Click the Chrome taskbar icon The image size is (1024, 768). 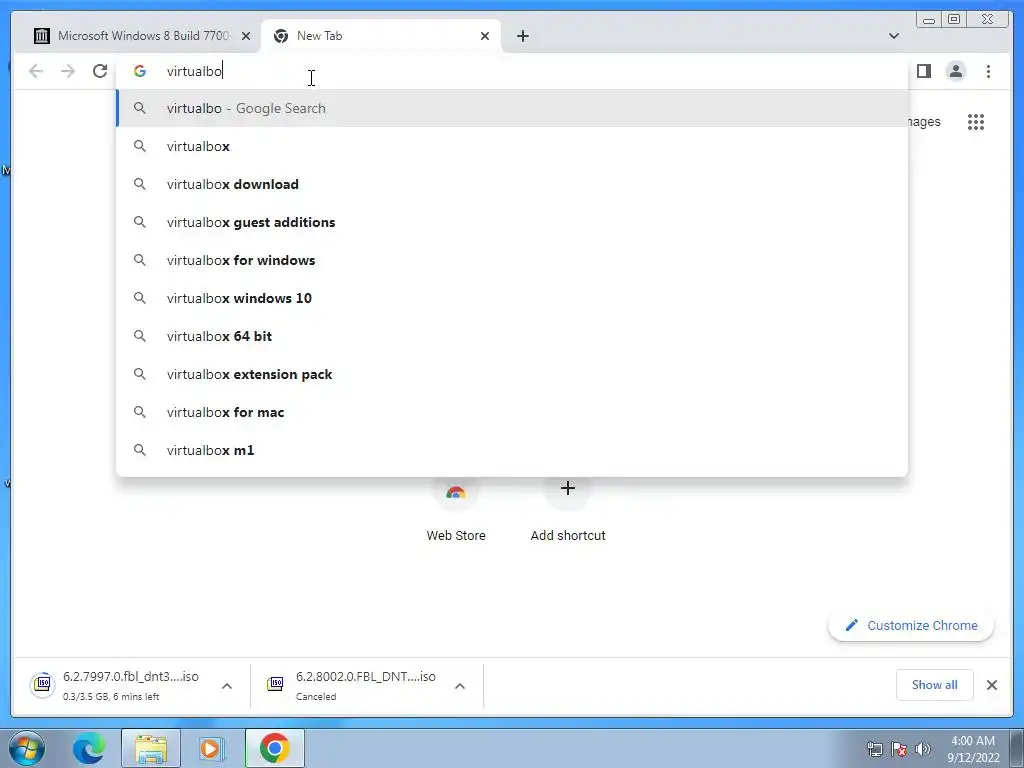tap(274, 748)
